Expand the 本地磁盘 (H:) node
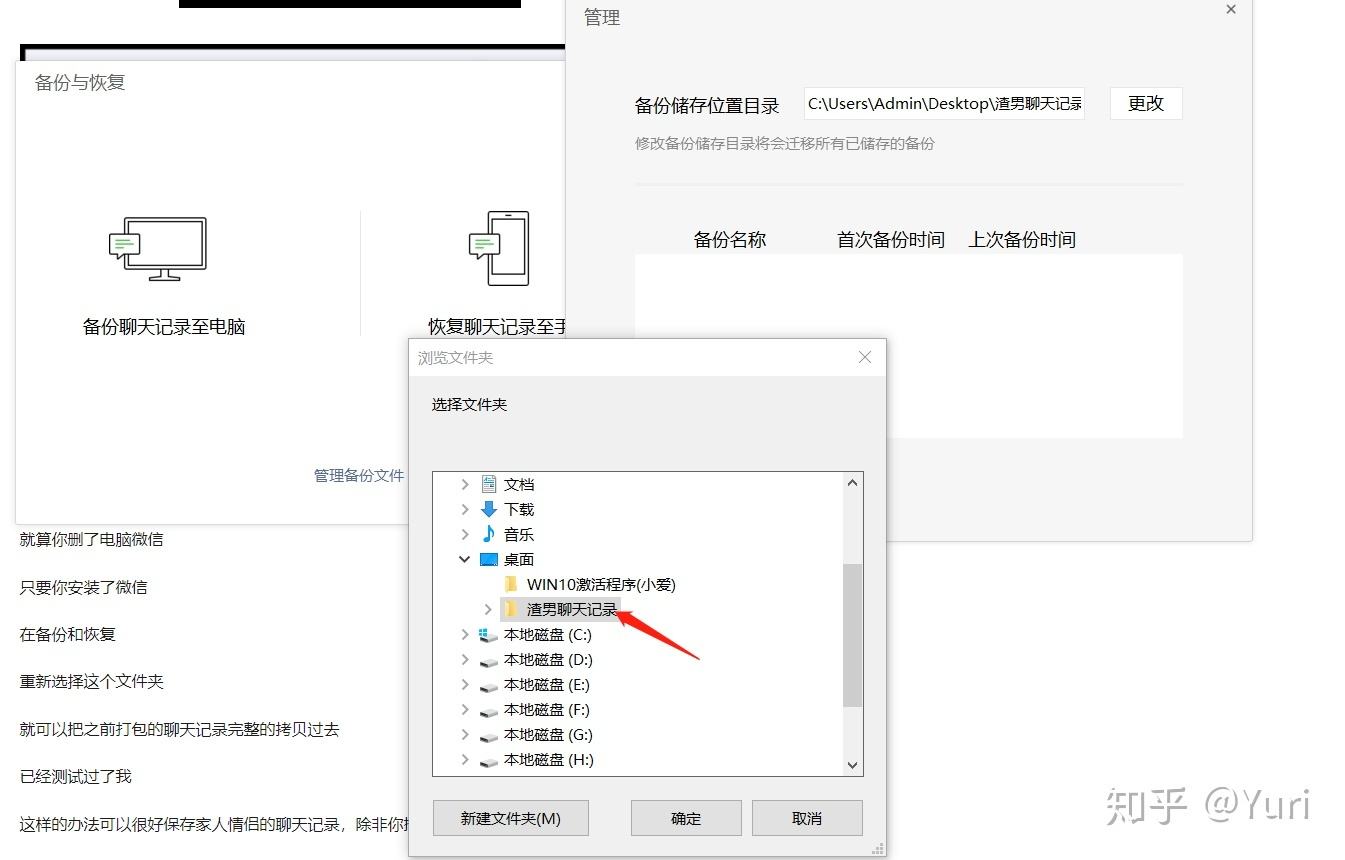This screenshot has height=860, width=1345. (464, 760)
